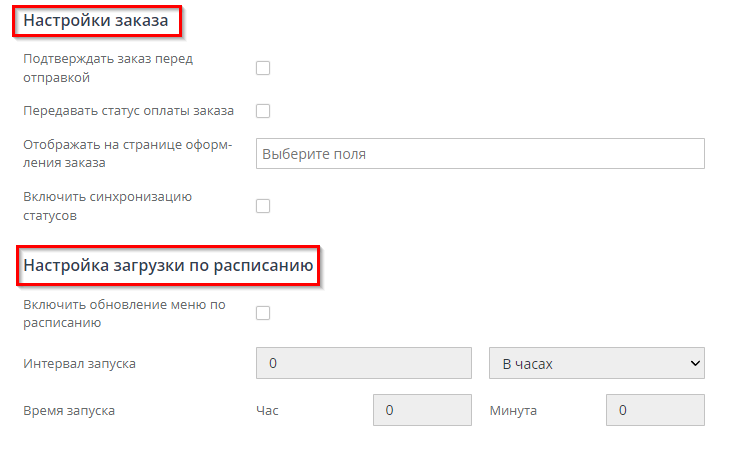Click the Минута label text

click(x=514, y=410)
